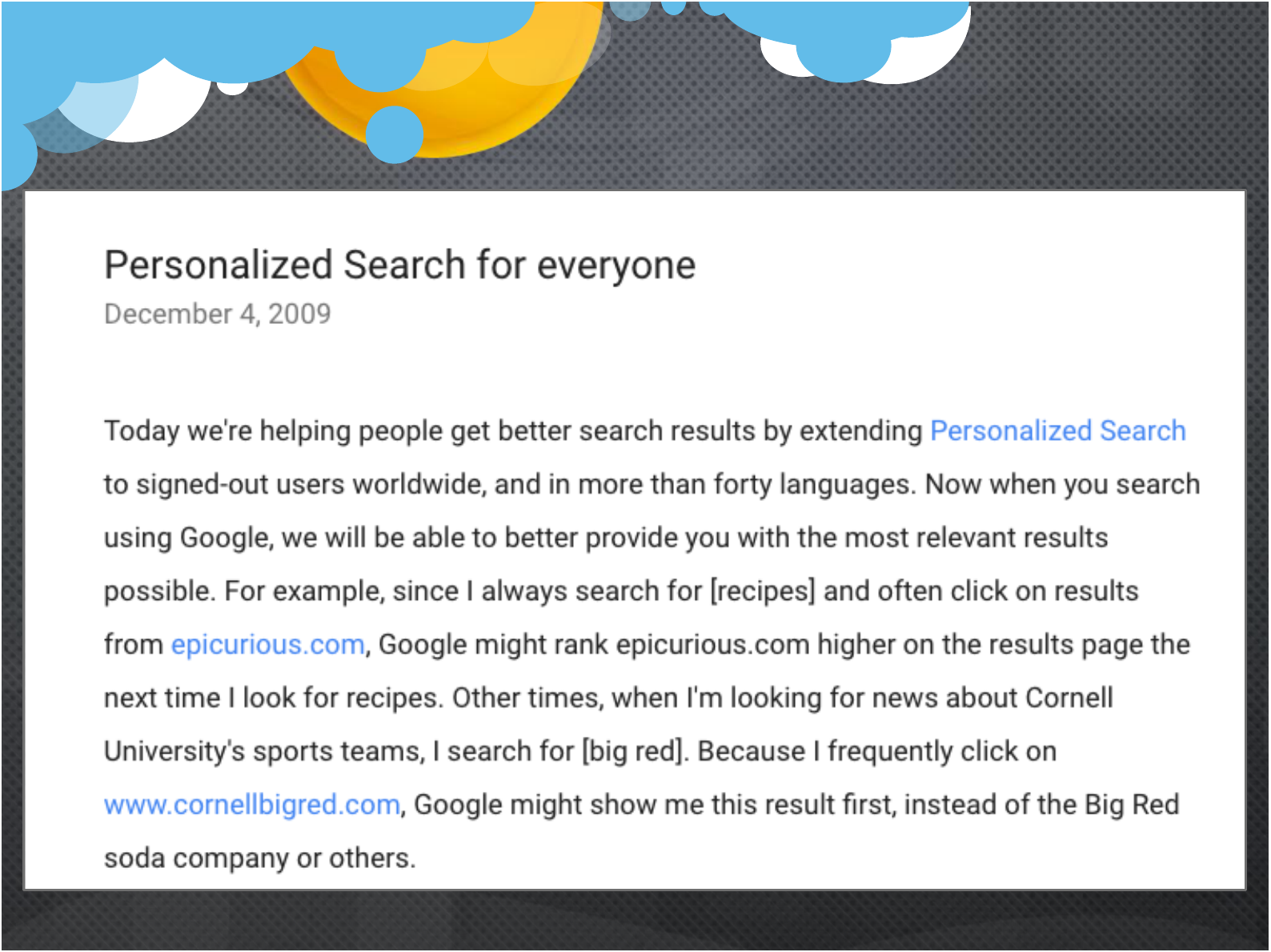
Task: Follow the blue epicurious.com link
Action: tap(267, 645)
